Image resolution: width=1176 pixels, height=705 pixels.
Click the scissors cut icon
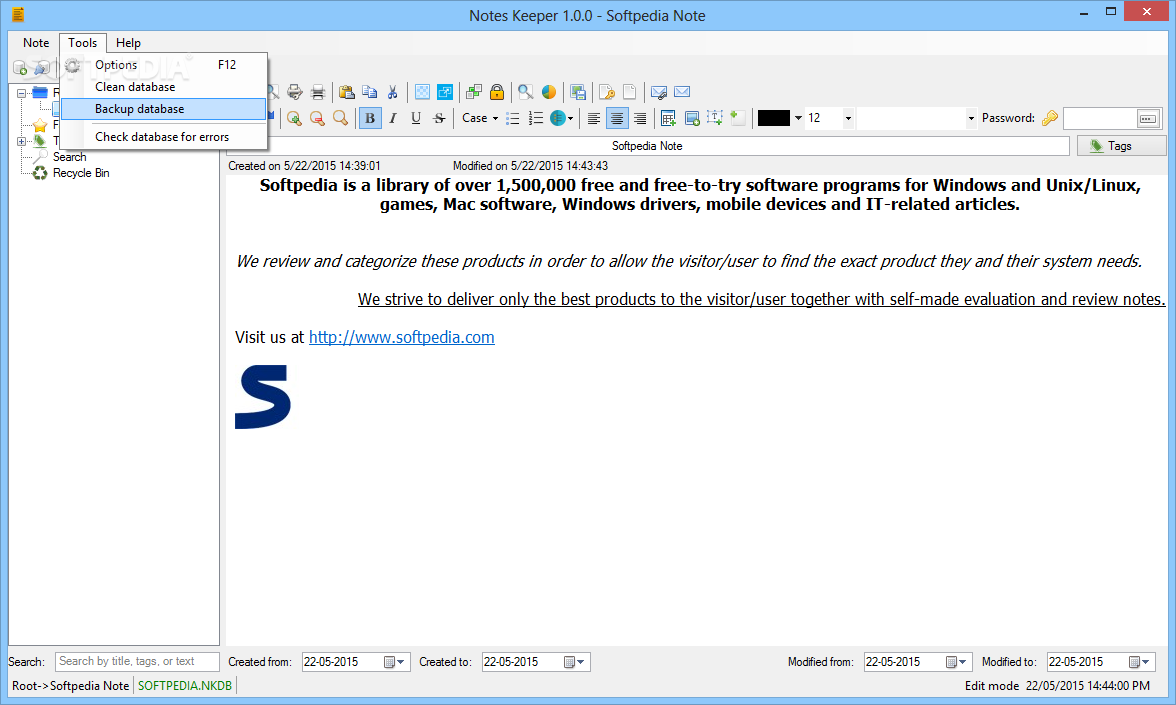(x=392, y=92)
